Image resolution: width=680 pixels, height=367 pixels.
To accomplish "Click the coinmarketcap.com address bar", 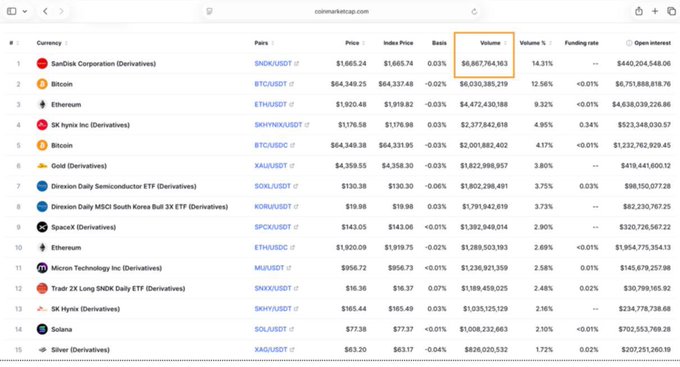I will pos(341,11).
